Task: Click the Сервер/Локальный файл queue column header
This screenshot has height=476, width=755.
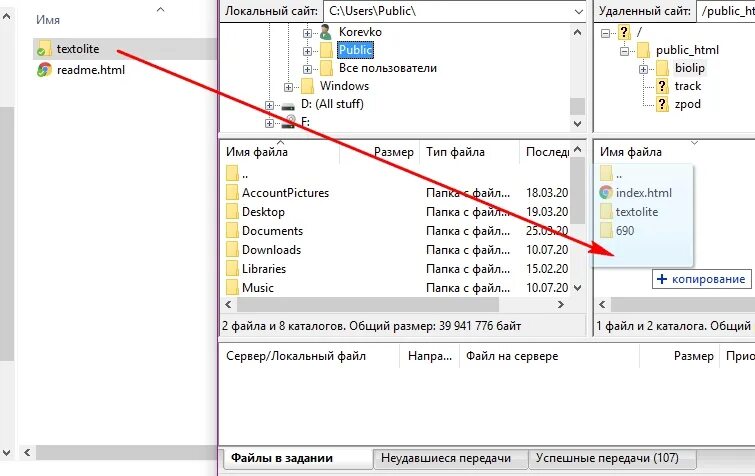Action: pyautogui.click(x=310, y=356)
